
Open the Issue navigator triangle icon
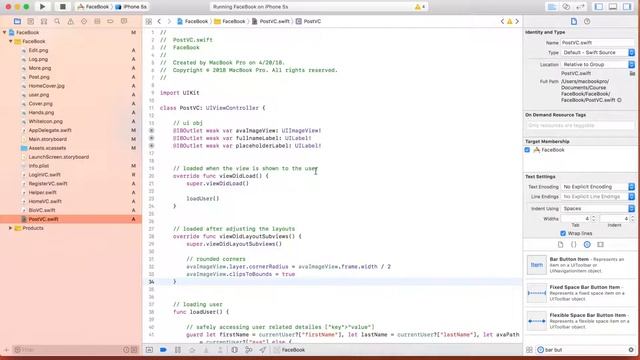coord(71,21)
